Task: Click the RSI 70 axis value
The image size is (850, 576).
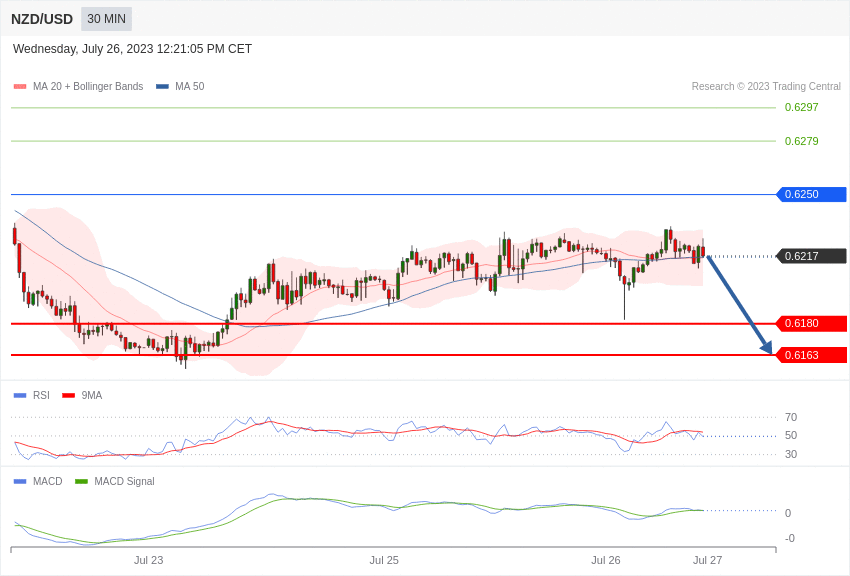Action: (791, 417)
